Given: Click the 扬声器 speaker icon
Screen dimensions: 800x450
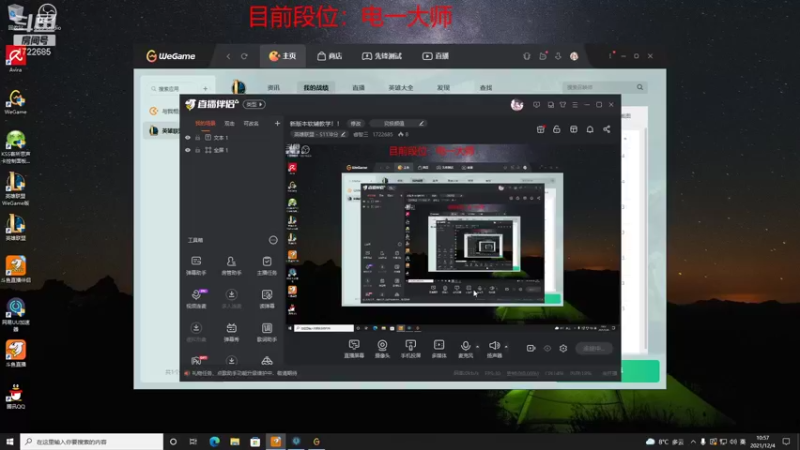Looking at the screenshot, I should pos(493,346).
